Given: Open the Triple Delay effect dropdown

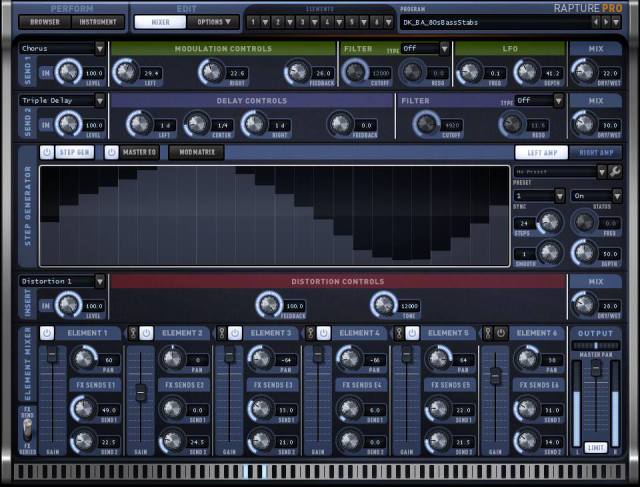Looking at the screenshot, I should [100, 100].
